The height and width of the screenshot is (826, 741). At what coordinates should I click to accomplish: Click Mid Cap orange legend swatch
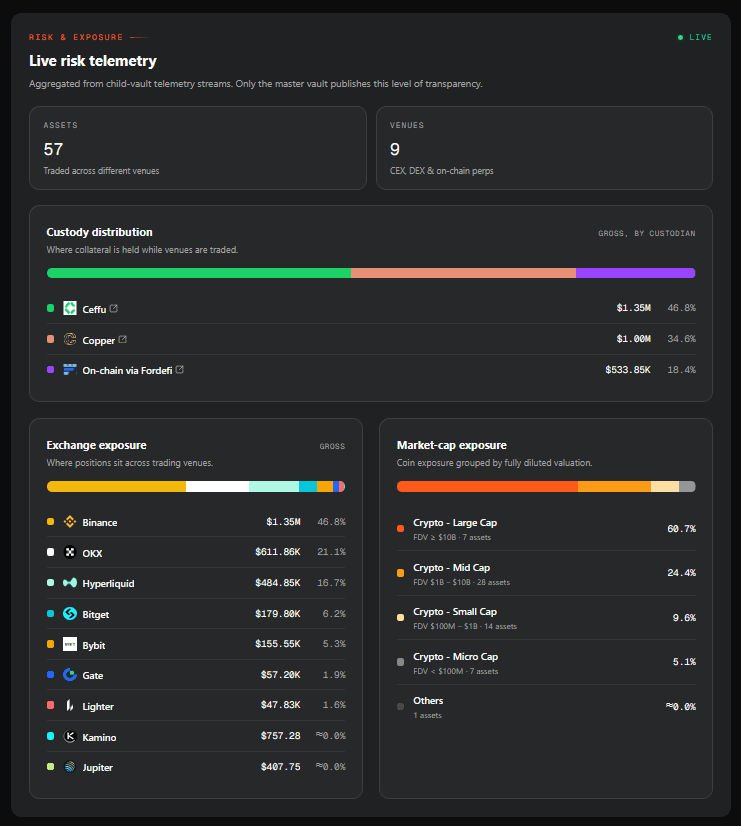(400, 573)
